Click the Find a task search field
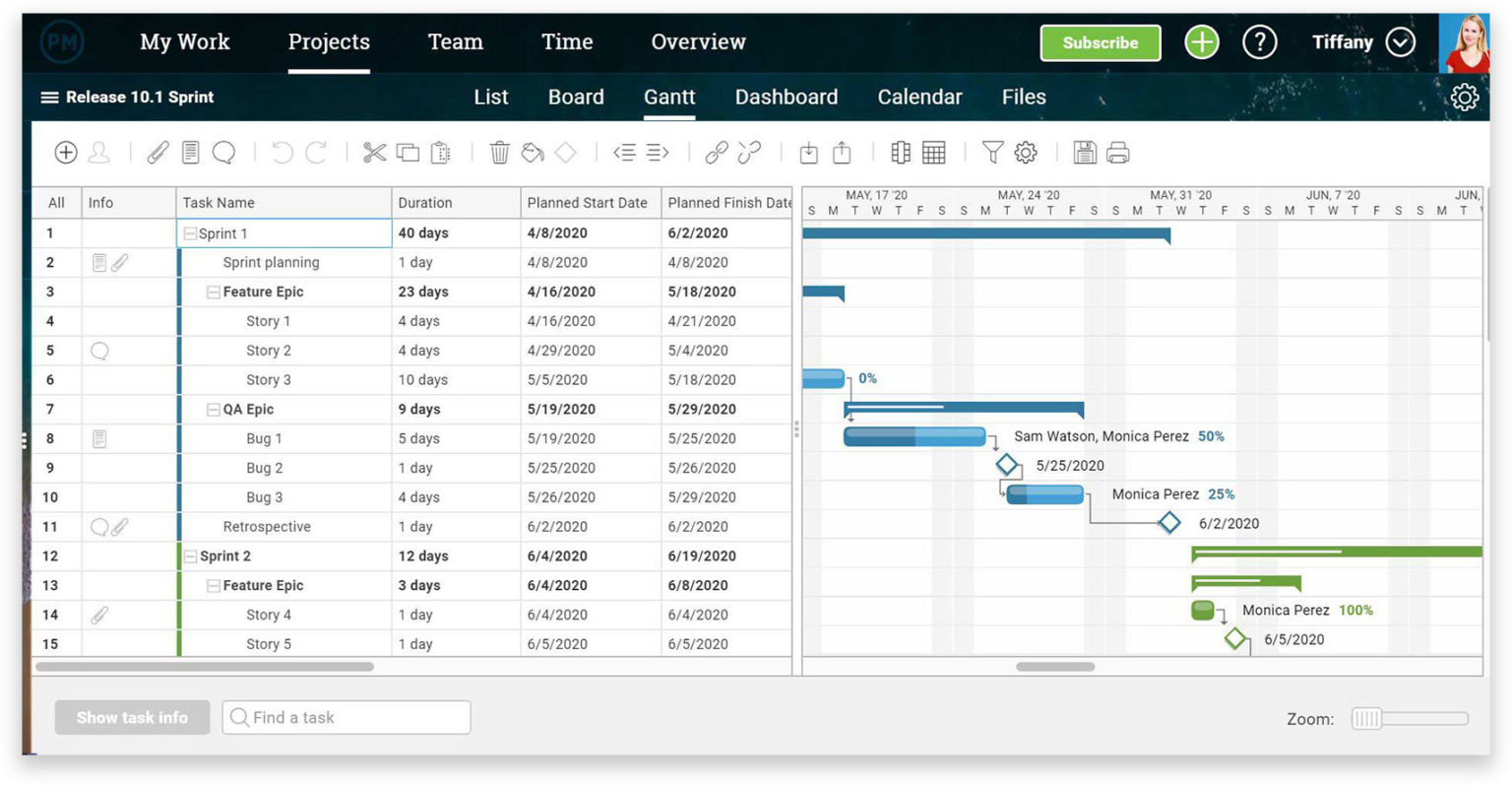The image size is (1512, 786). tap(346, 718)
